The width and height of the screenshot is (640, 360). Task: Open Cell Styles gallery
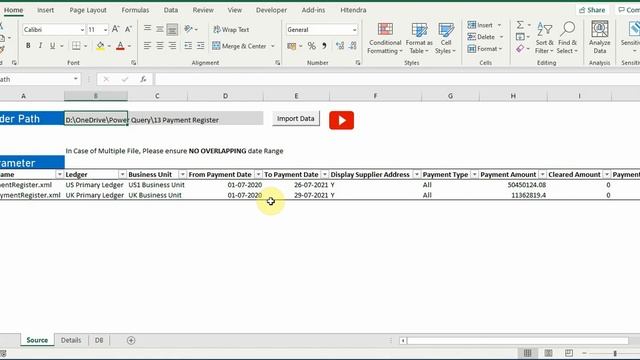click(445, 38)
